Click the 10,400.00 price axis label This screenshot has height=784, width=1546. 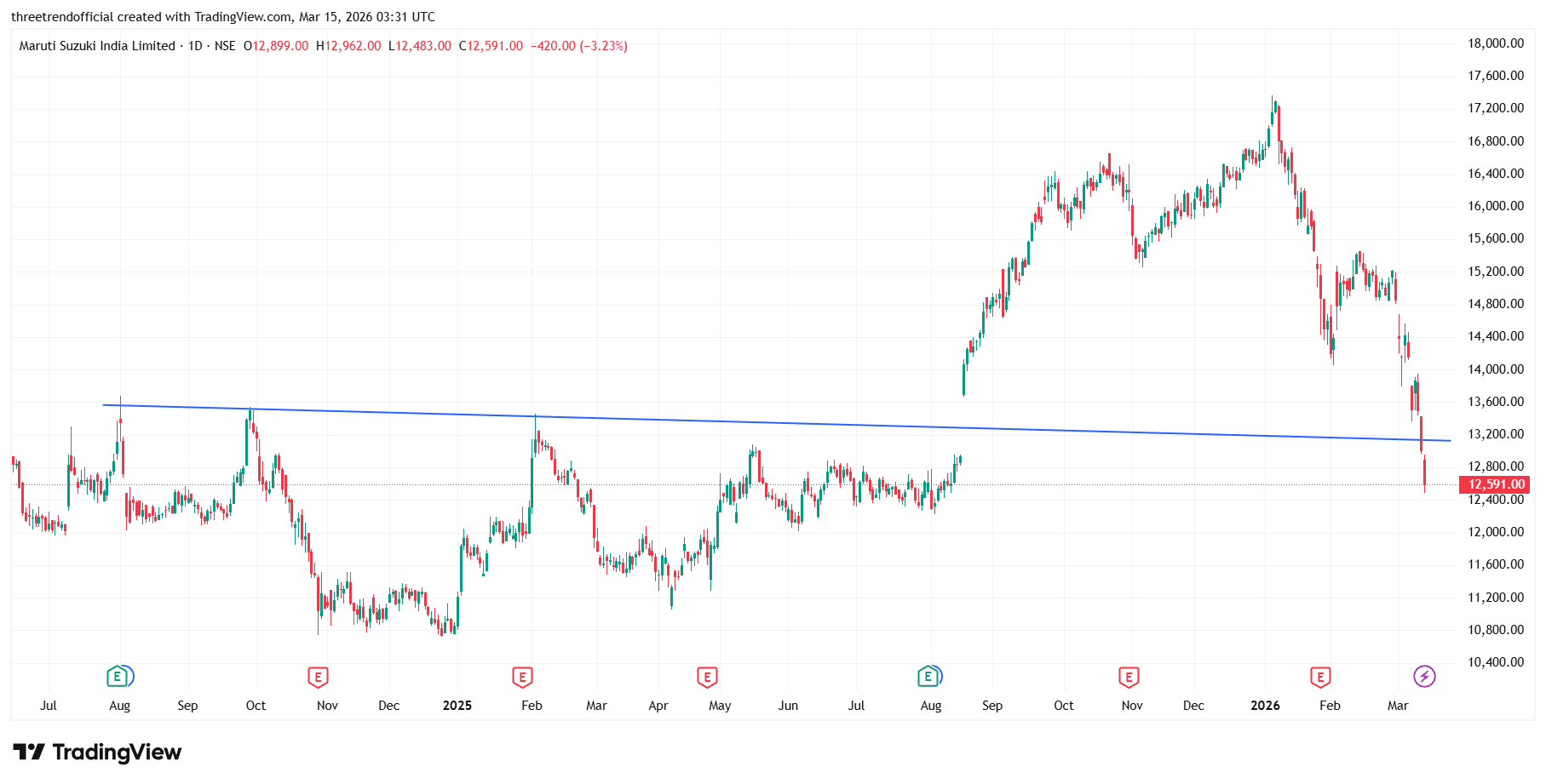click(x=1496, y=662)
